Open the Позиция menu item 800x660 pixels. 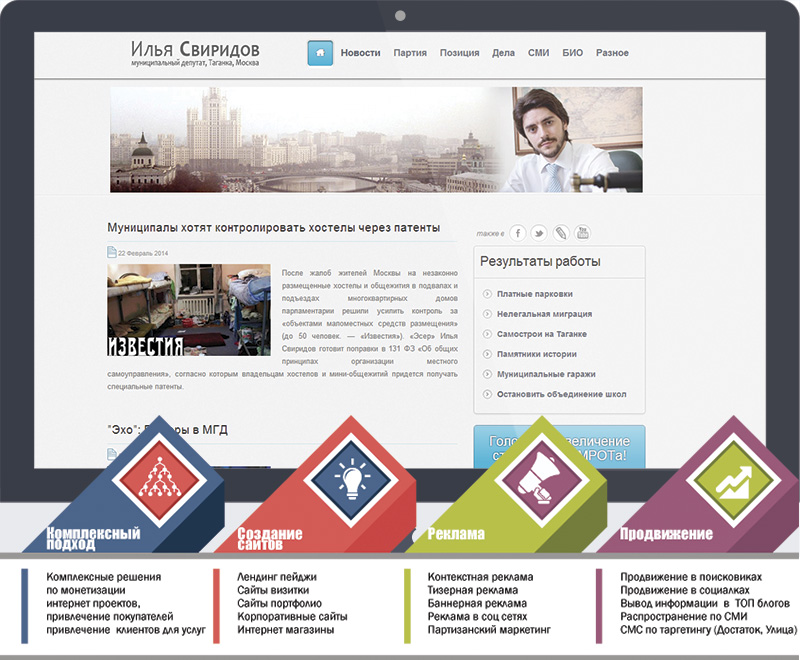coord(460,53)
